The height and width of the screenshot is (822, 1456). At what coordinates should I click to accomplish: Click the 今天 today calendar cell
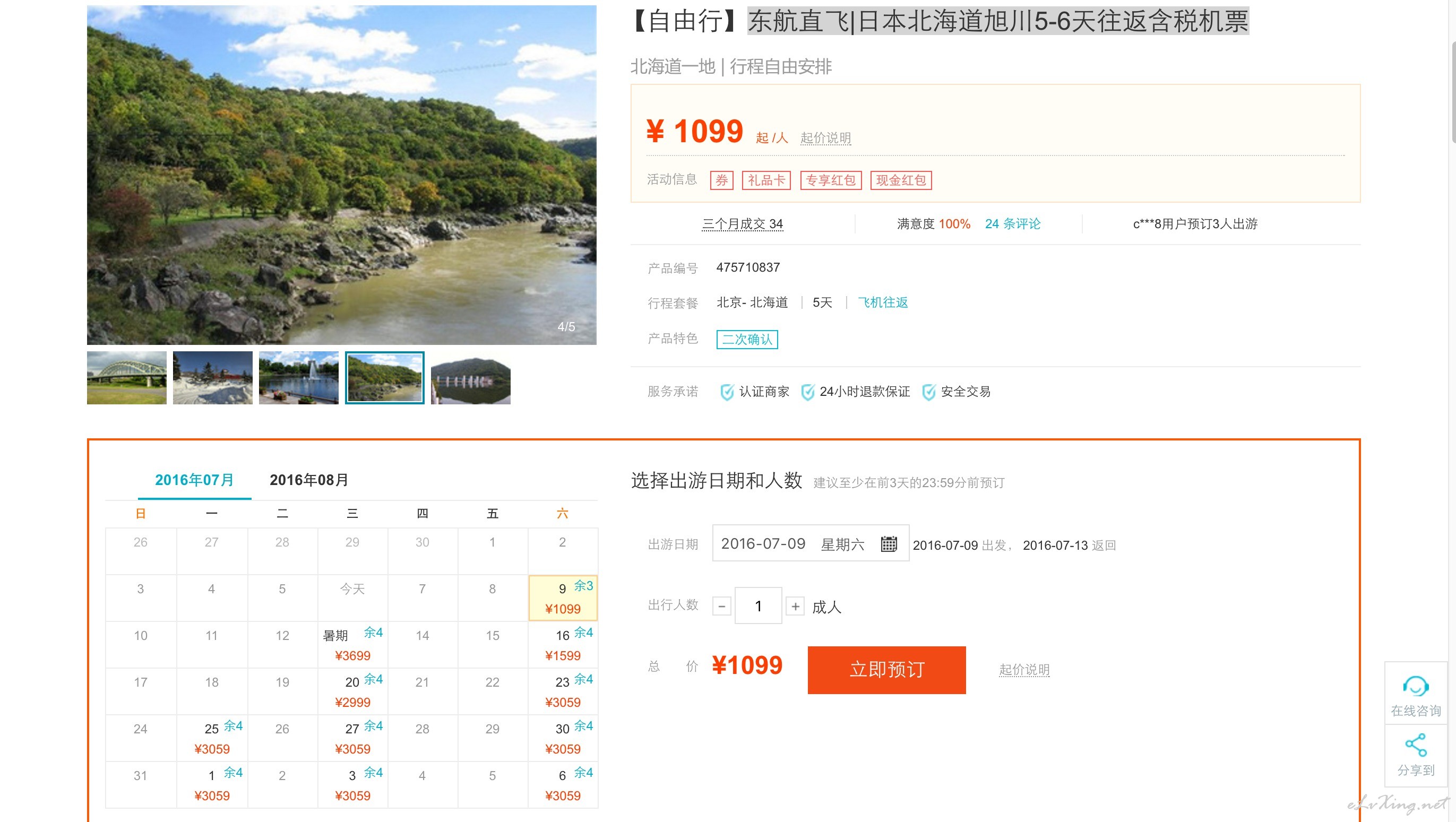click(x=352, y=598)
